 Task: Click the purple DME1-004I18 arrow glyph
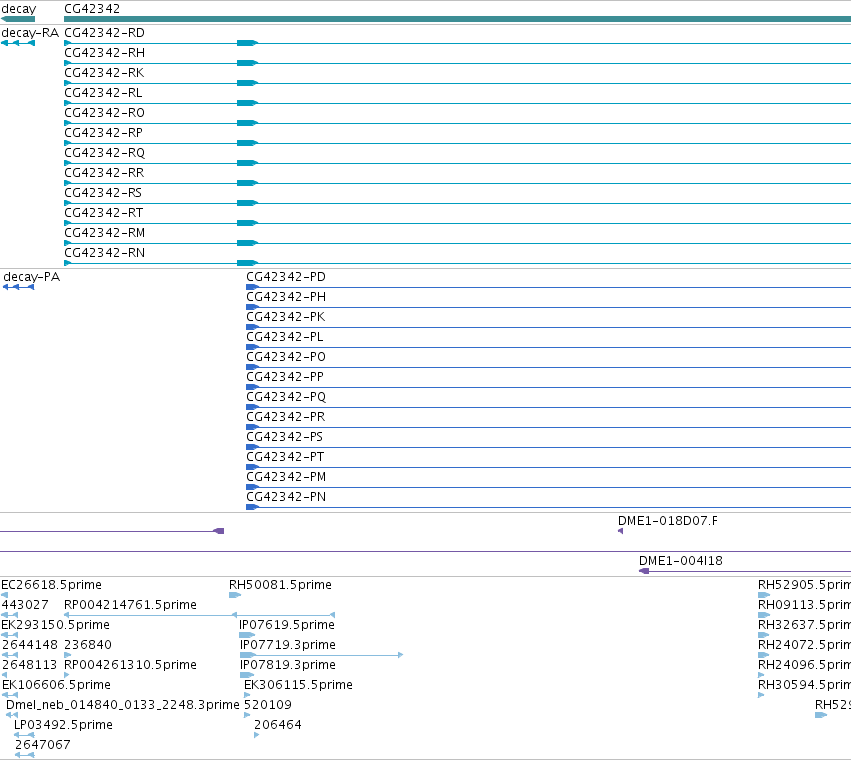coord(644,571)
